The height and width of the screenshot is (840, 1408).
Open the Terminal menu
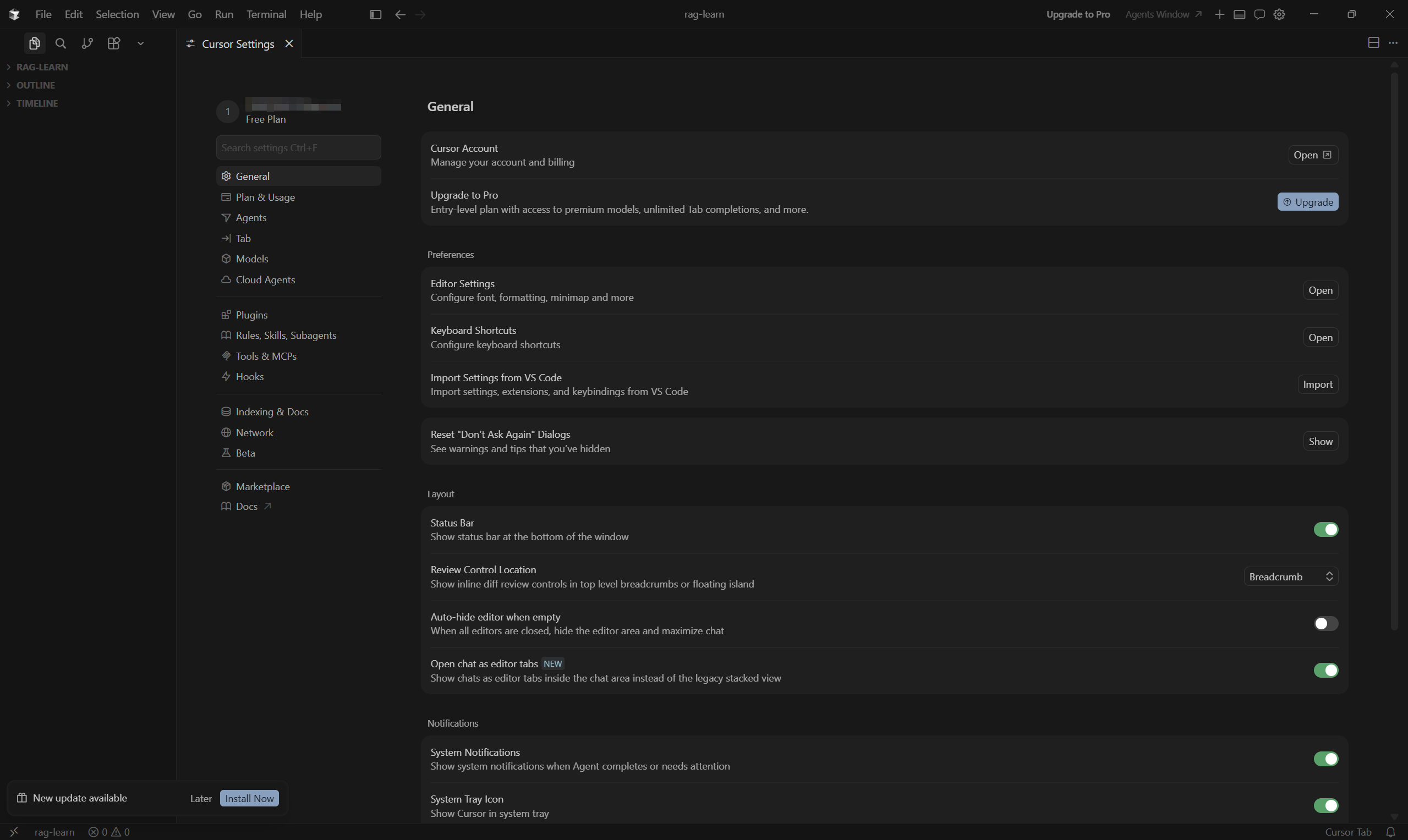tap(266, 15)
